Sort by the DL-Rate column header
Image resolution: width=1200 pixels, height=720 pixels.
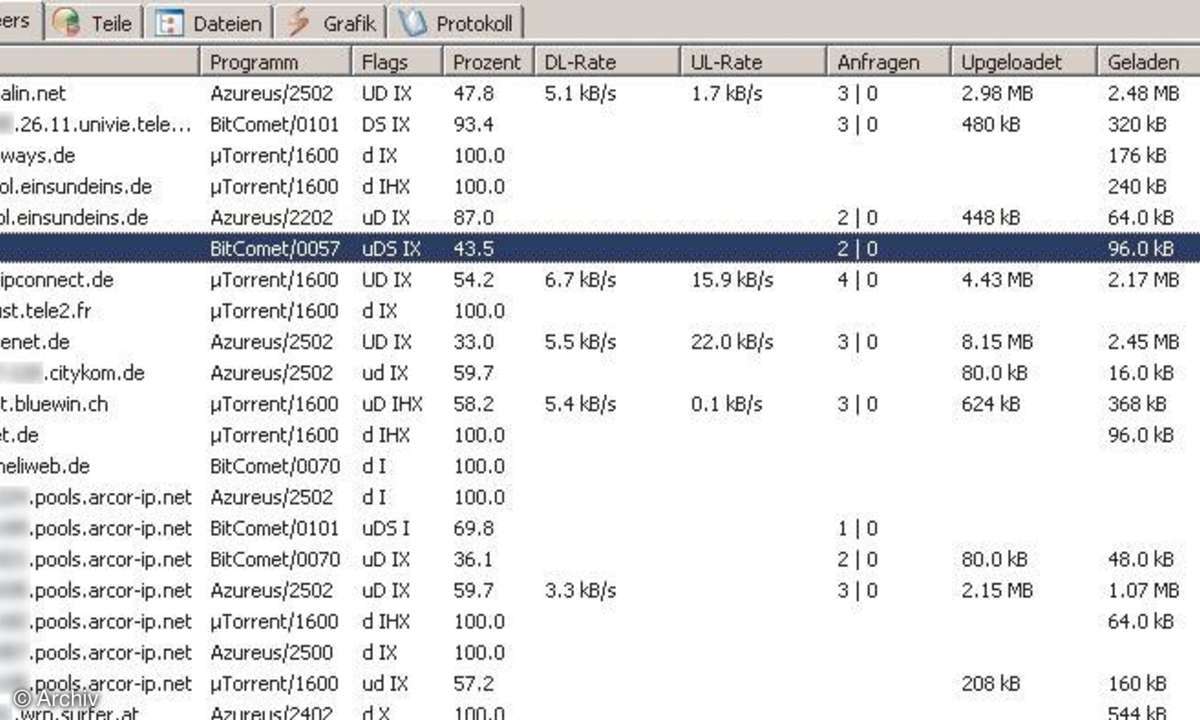click(606, 62)
